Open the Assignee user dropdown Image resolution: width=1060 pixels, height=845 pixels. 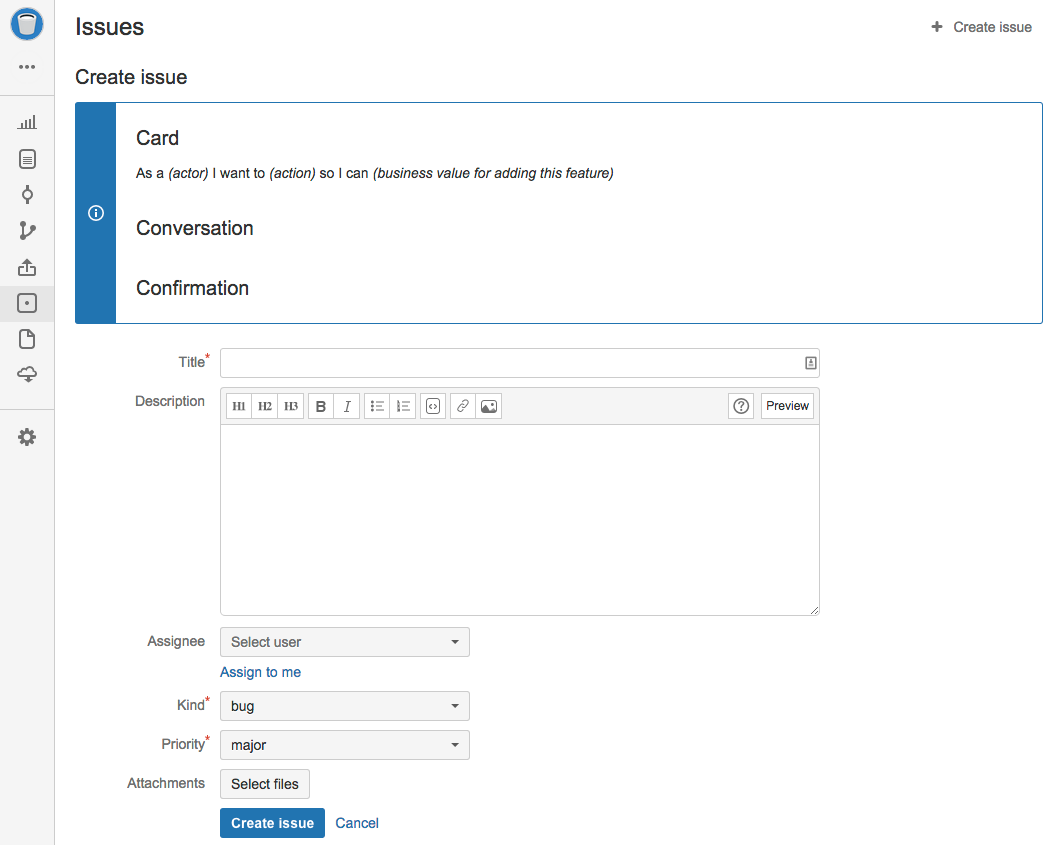pos(344,641)
